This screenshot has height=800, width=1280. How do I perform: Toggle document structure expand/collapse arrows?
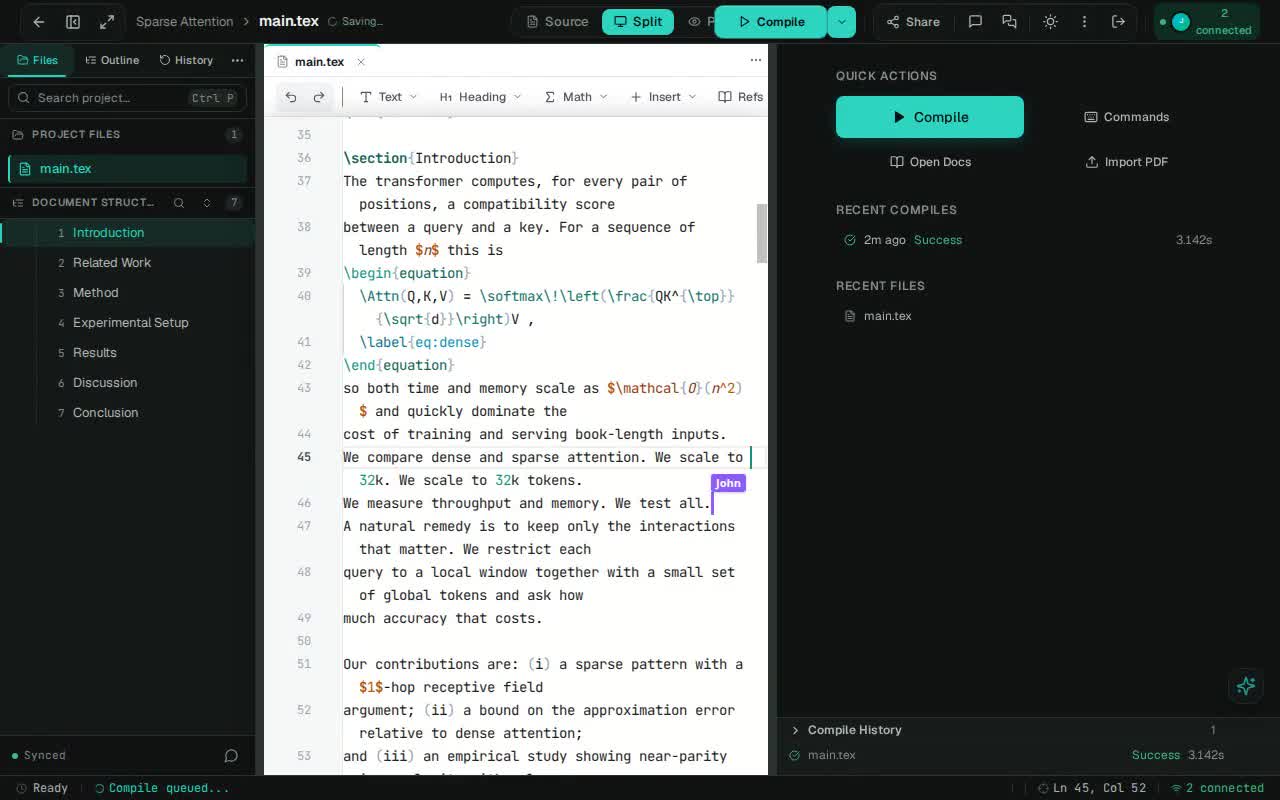click(x=207, y=202)
